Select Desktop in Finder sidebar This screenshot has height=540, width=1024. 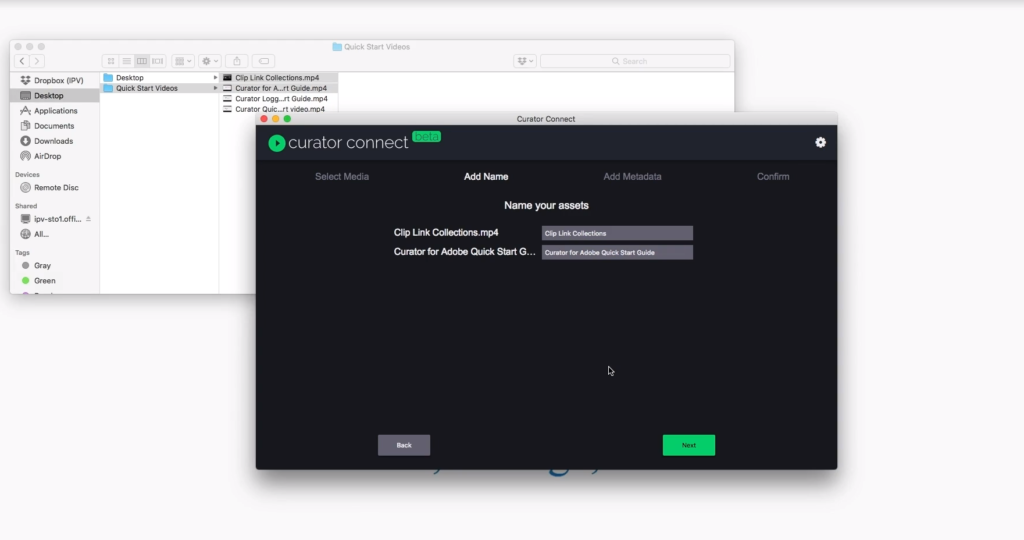pos(55,95)
